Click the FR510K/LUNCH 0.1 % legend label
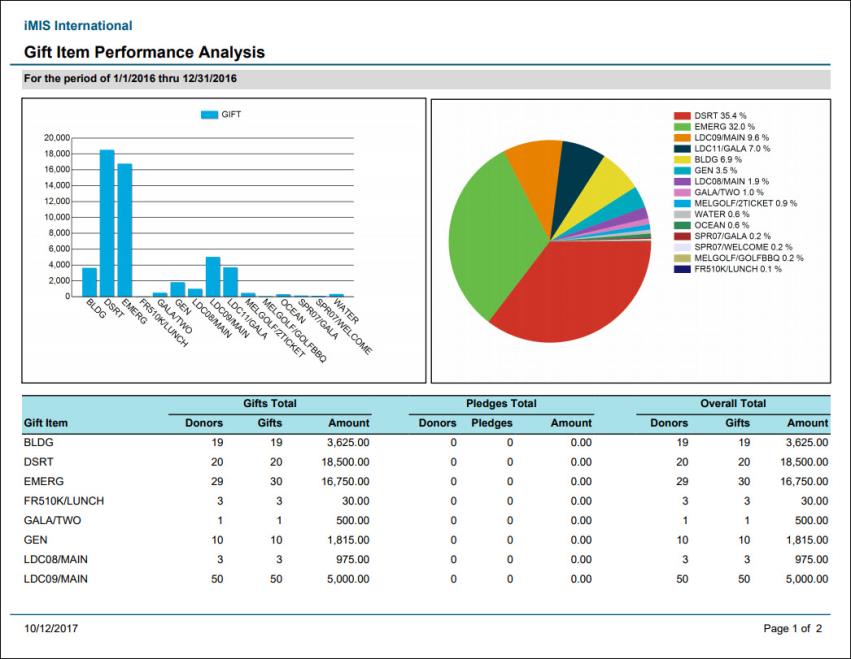 coord(738,269)
